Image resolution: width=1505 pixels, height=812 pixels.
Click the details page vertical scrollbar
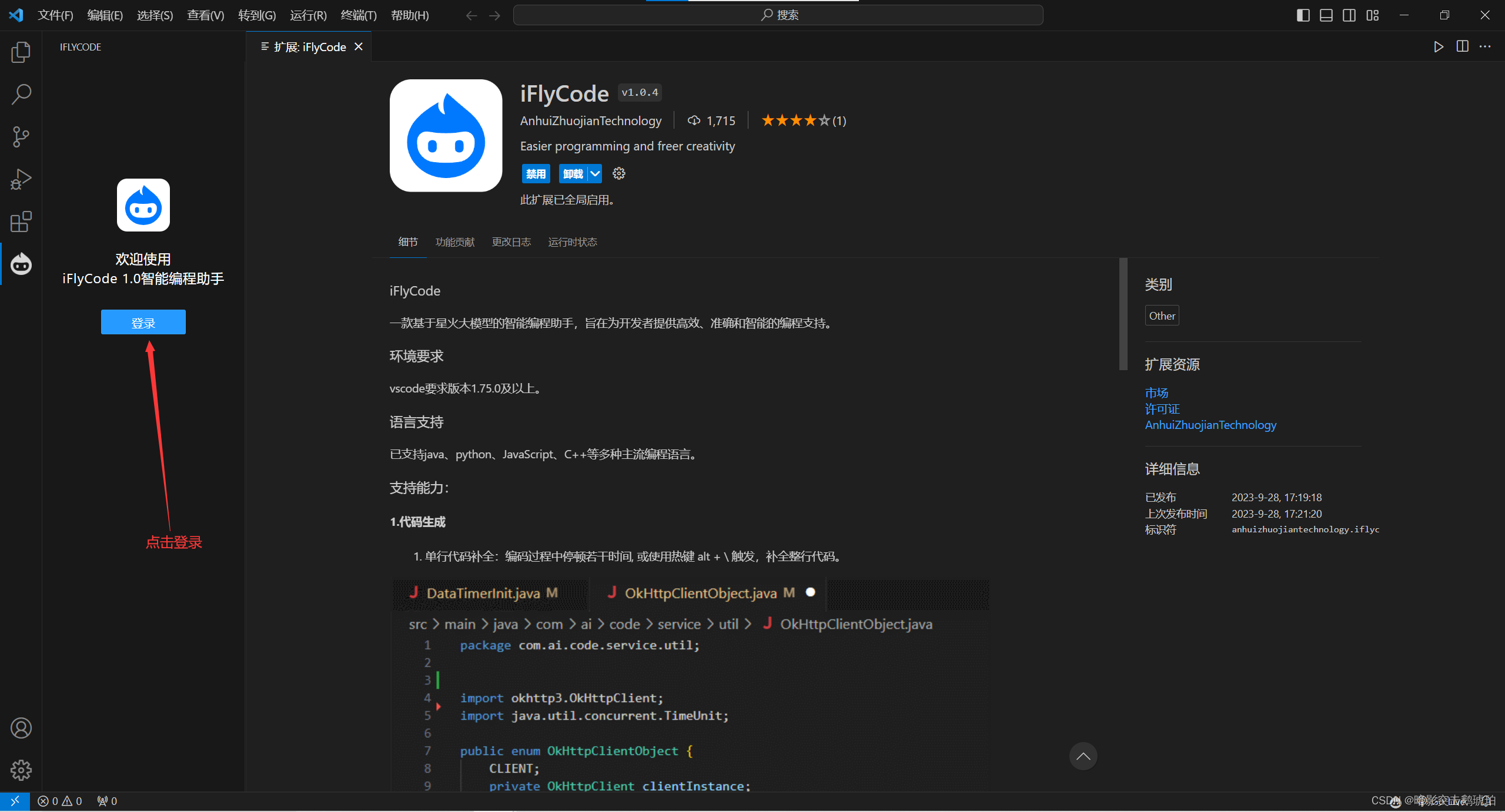click(x=1123, y=314)
